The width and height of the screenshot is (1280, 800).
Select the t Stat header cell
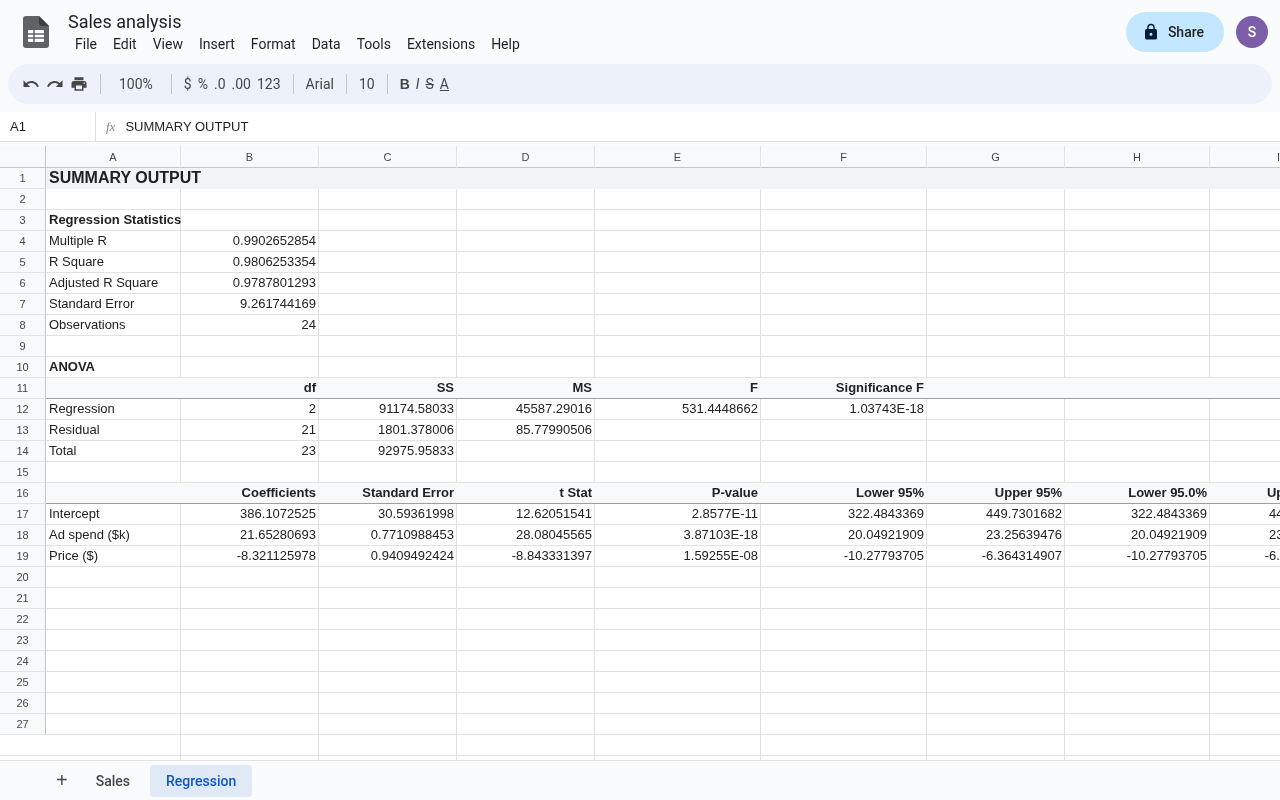(526, 493)
